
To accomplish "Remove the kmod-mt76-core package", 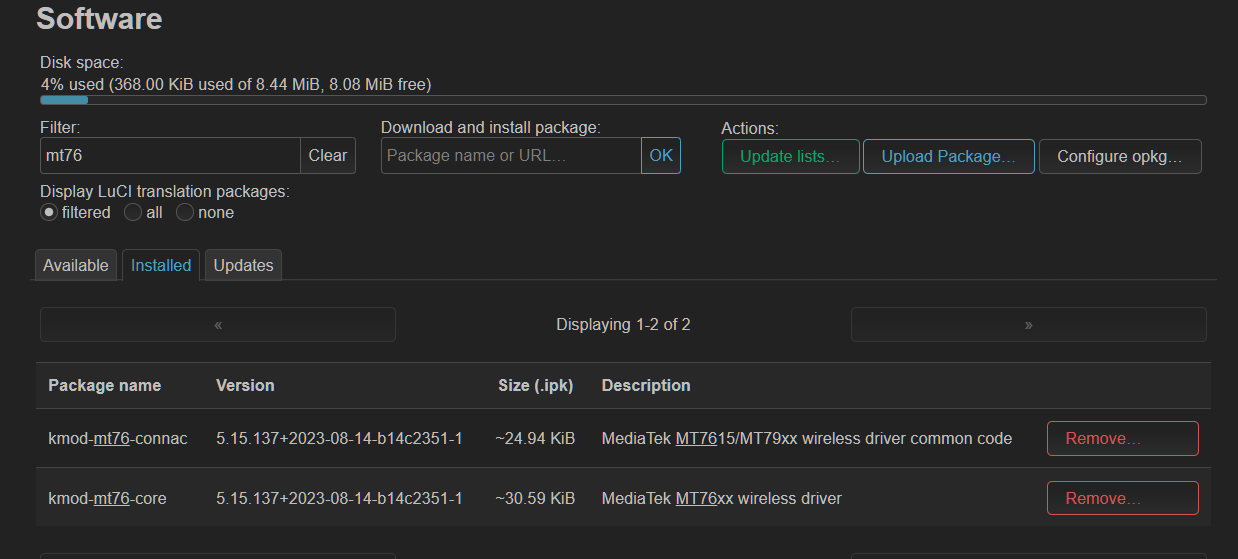I will tap(1123, 498).
